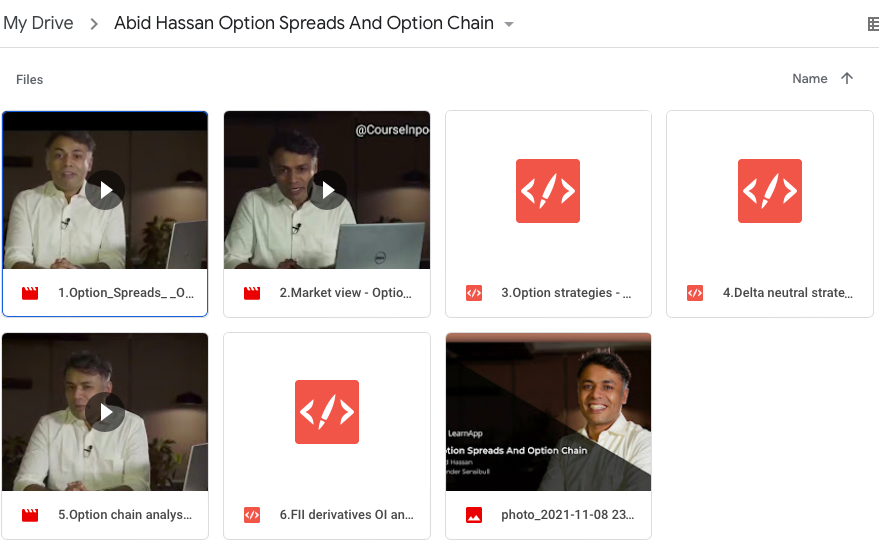The width and height of the screenshot is (879, 552).
Task: Click the Name sort column header
Action: (x=809, y=79)
